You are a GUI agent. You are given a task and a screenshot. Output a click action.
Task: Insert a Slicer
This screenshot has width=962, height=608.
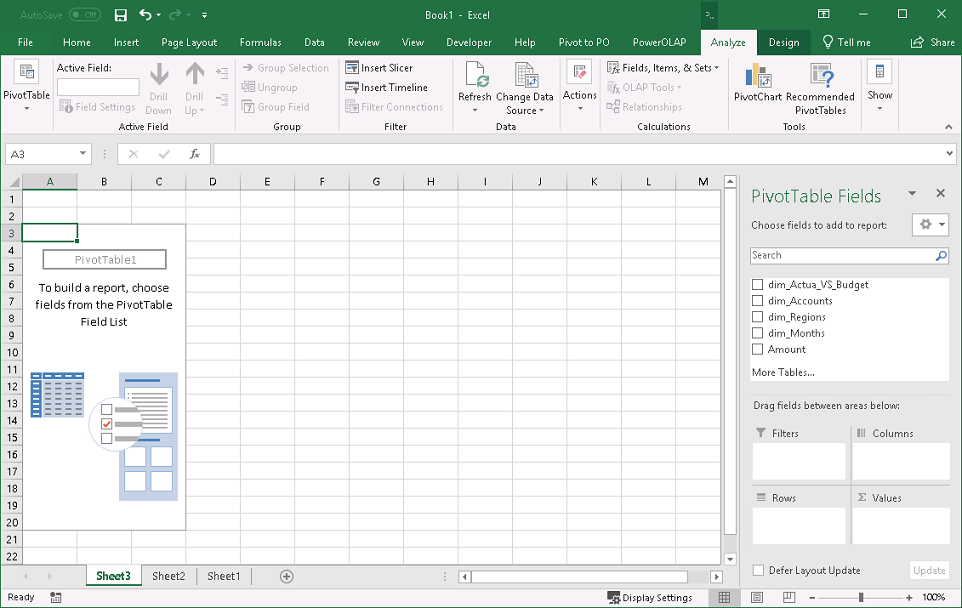pos(379,67)
